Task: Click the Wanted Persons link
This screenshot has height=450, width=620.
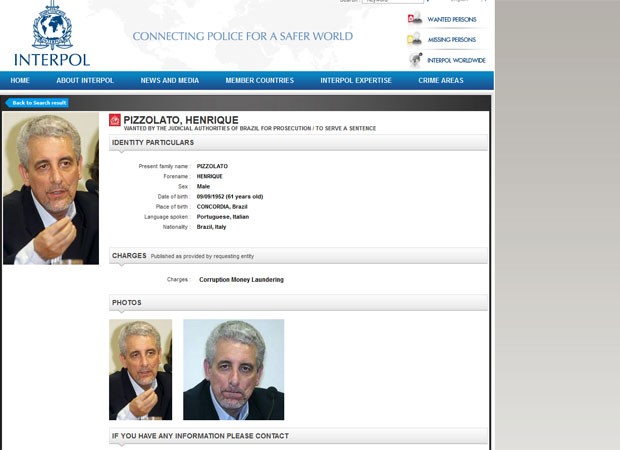Action: pos(452,19)
